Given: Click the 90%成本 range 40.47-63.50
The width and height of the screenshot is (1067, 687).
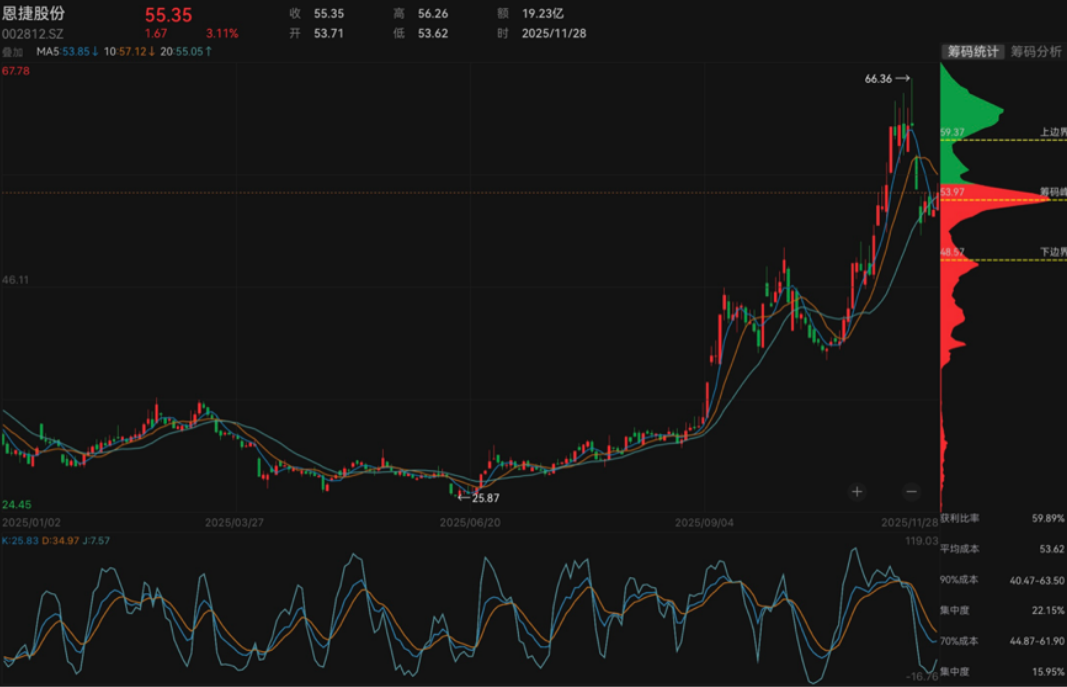Looking at the screenshot, I should [x=1037, y=580].
